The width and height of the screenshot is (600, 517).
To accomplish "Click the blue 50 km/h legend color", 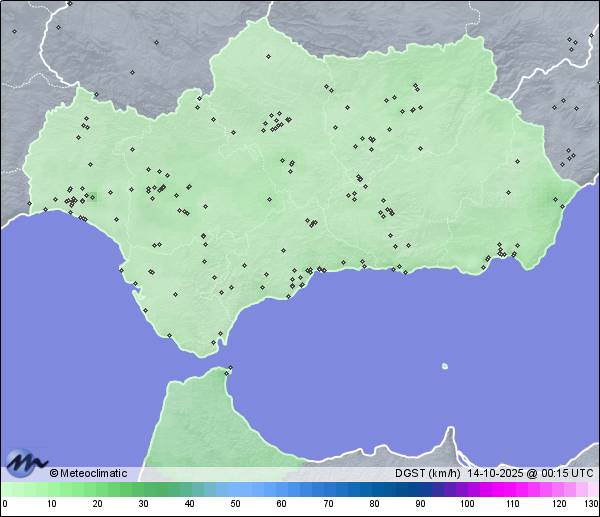I will (x=235, y=490).
